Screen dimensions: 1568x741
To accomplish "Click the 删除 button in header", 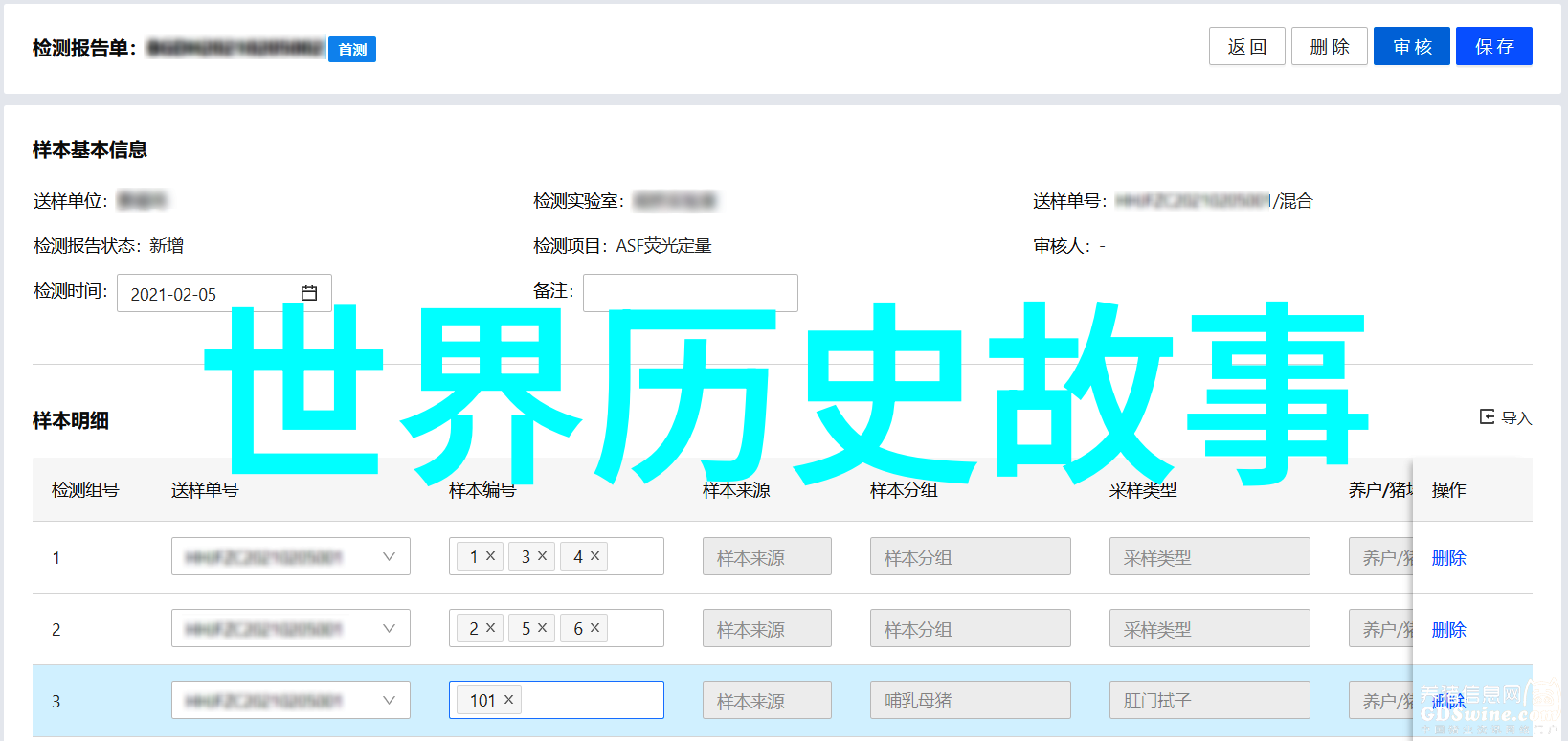I will [x=1329, y=46].
